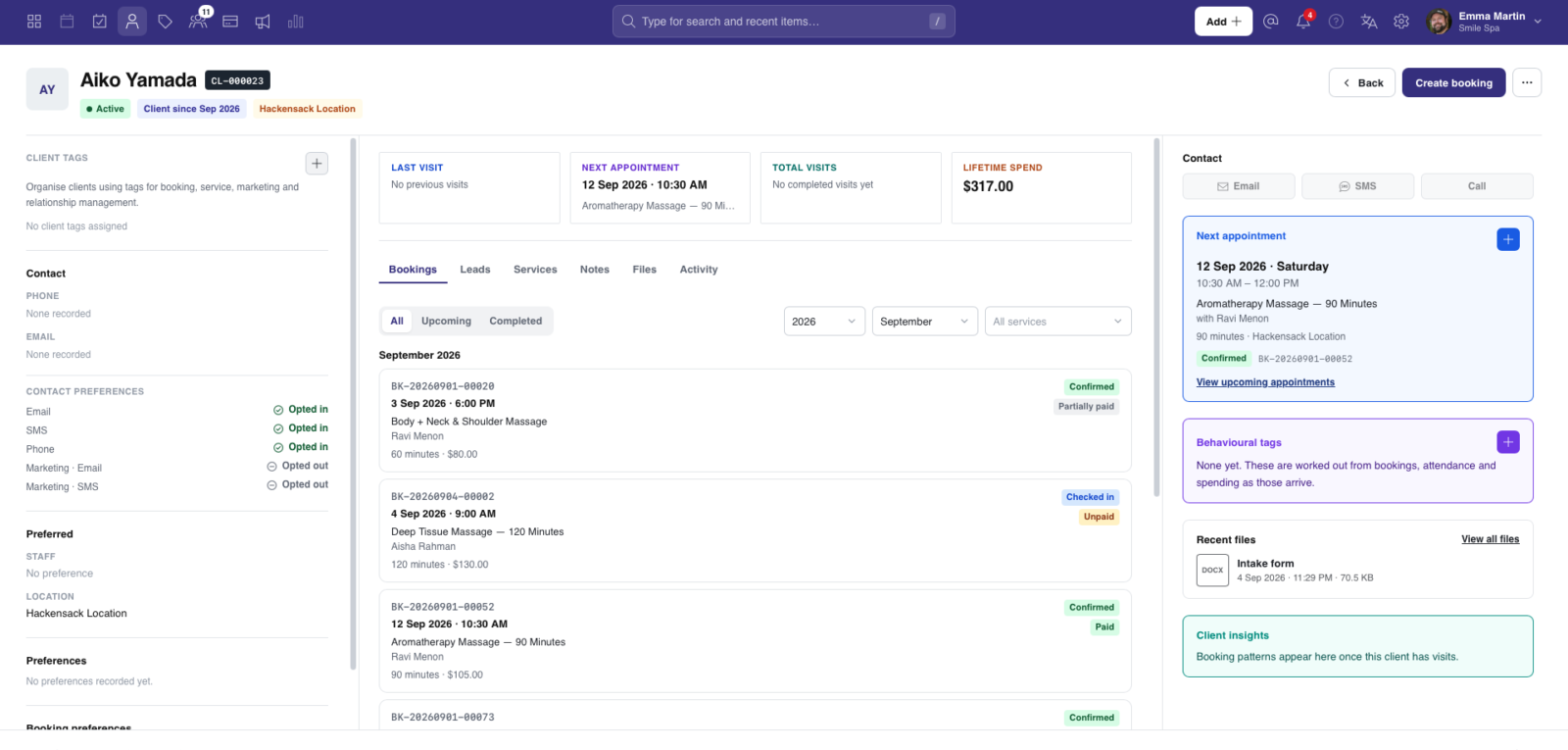Open the calendar icon in top navigation

(67, 21)
